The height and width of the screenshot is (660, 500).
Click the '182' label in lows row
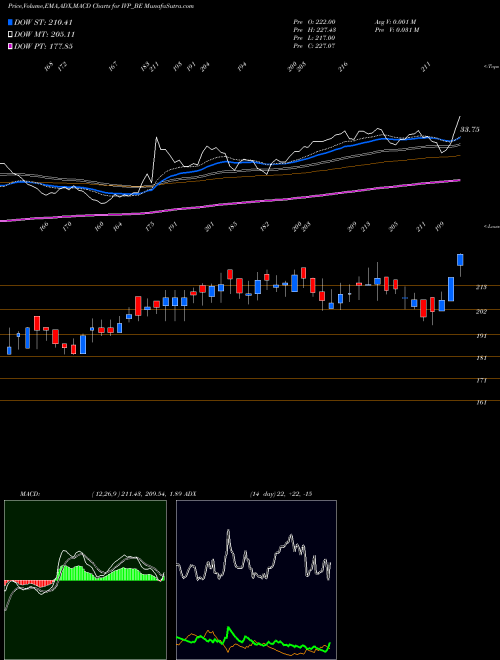pos(264,227)
